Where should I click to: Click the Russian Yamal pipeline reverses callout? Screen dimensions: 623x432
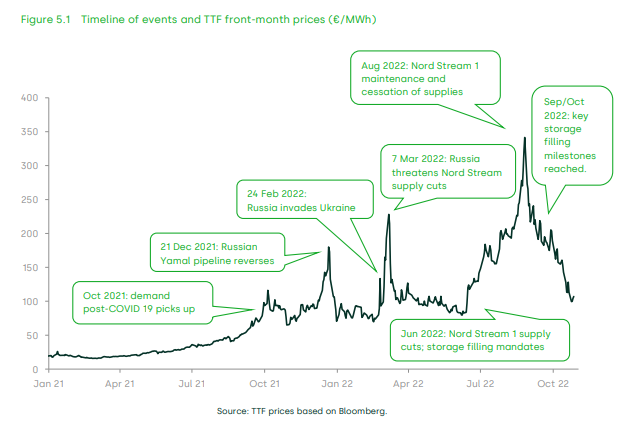[x=217, y=252]
